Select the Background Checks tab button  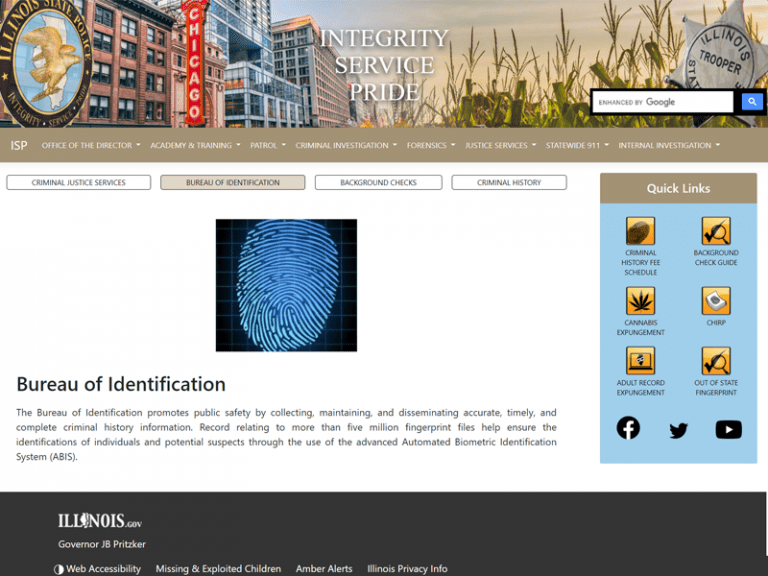pos(378,182)
